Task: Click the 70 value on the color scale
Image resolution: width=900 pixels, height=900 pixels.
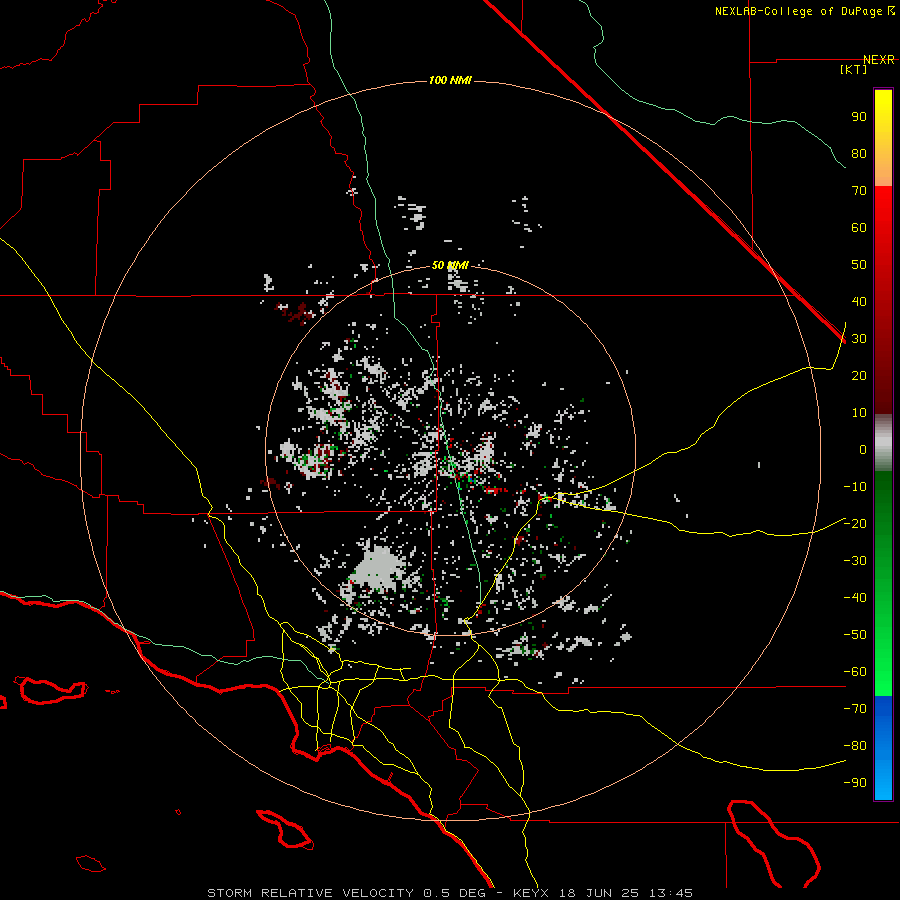Action: coord(859,191)
